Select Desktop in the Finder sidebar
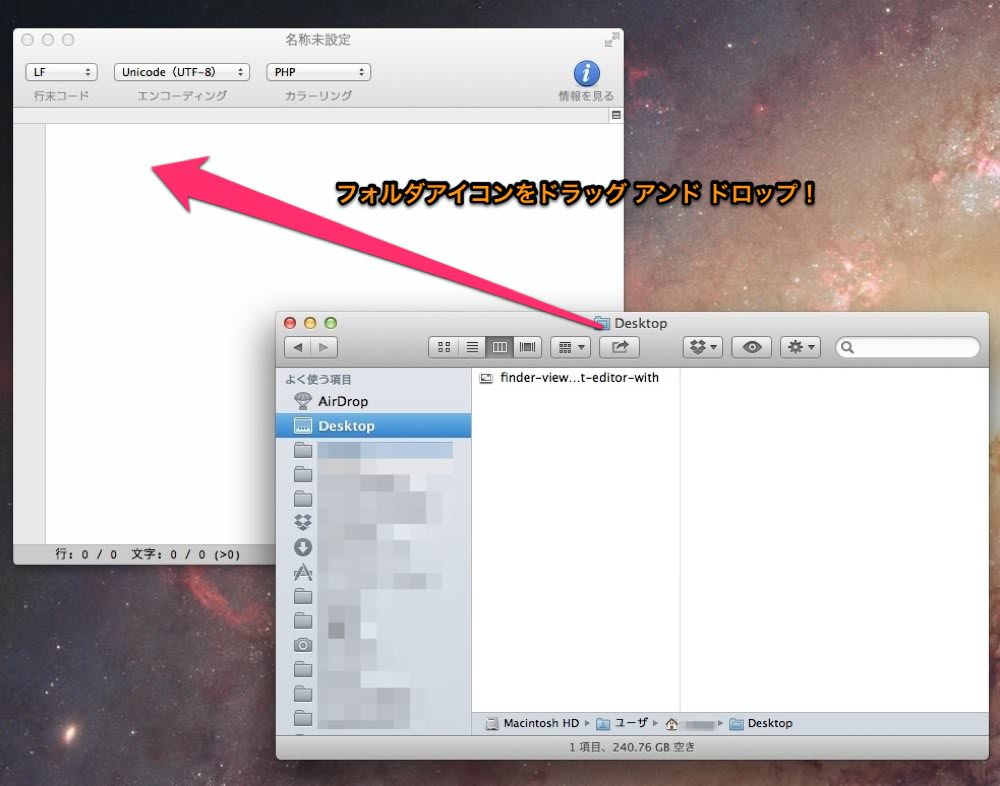Image resolution: width=1000 pixels, height=786 pixels. pyautogui.click(x=373, y=426)
